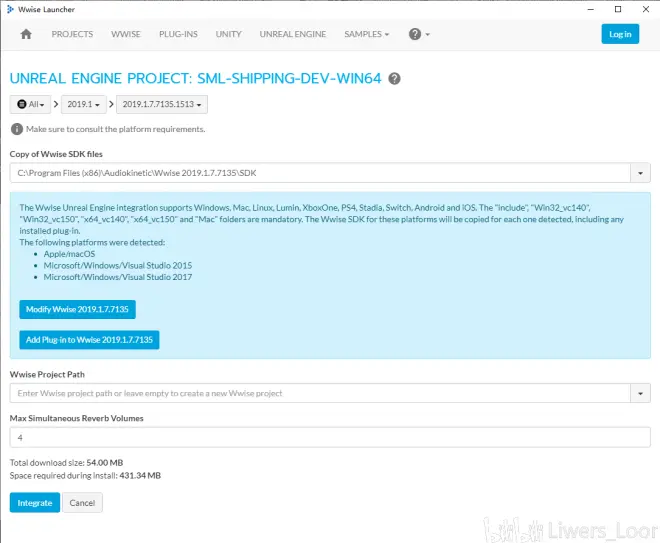The image size is (660, 543).
Task: Click the Integrate button
Action: [x=35, y=503]
